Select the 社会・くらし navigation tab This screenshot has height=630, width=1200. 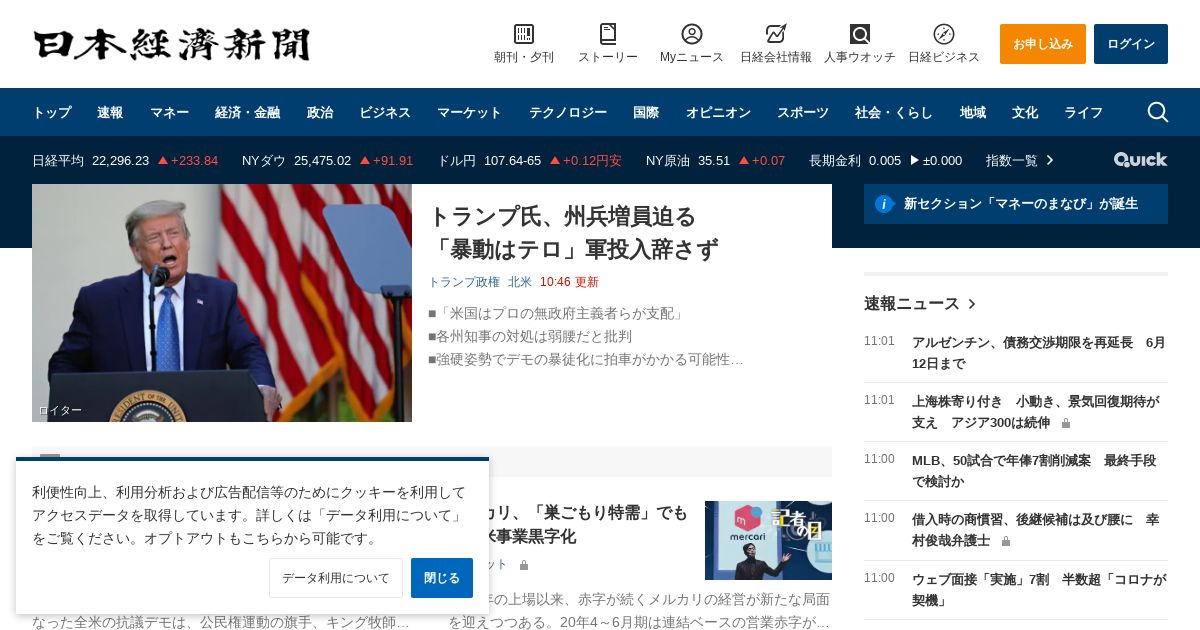894,112
